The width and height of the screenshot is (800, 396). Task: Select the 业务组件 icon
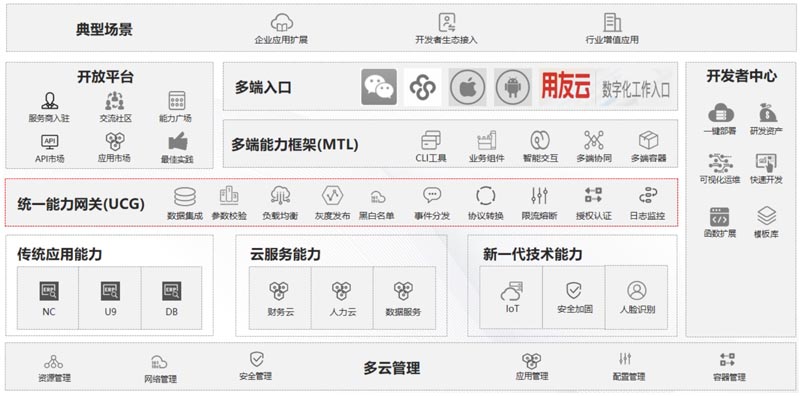point(486,140)
